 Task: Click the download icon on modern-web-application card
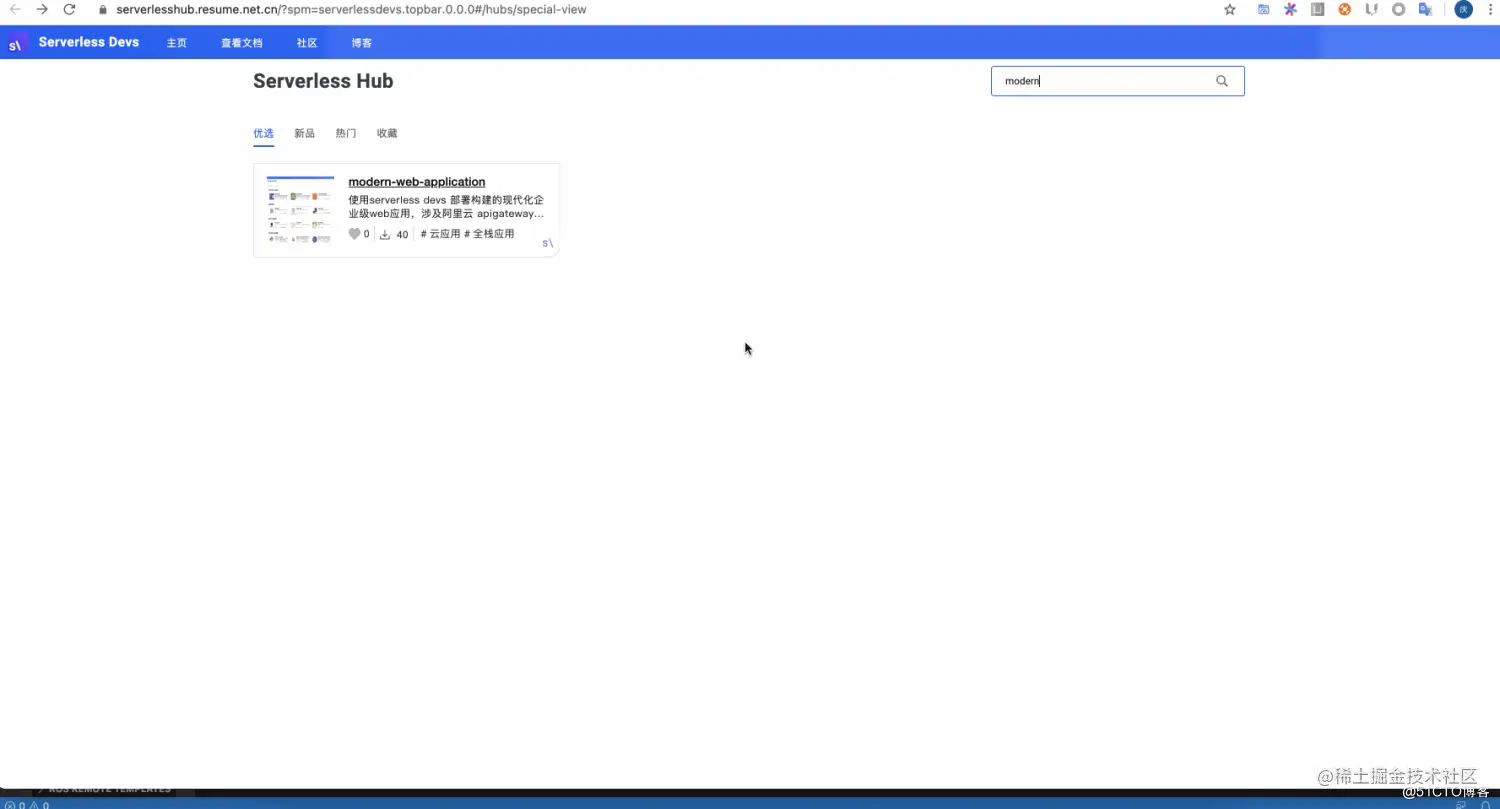385,234
